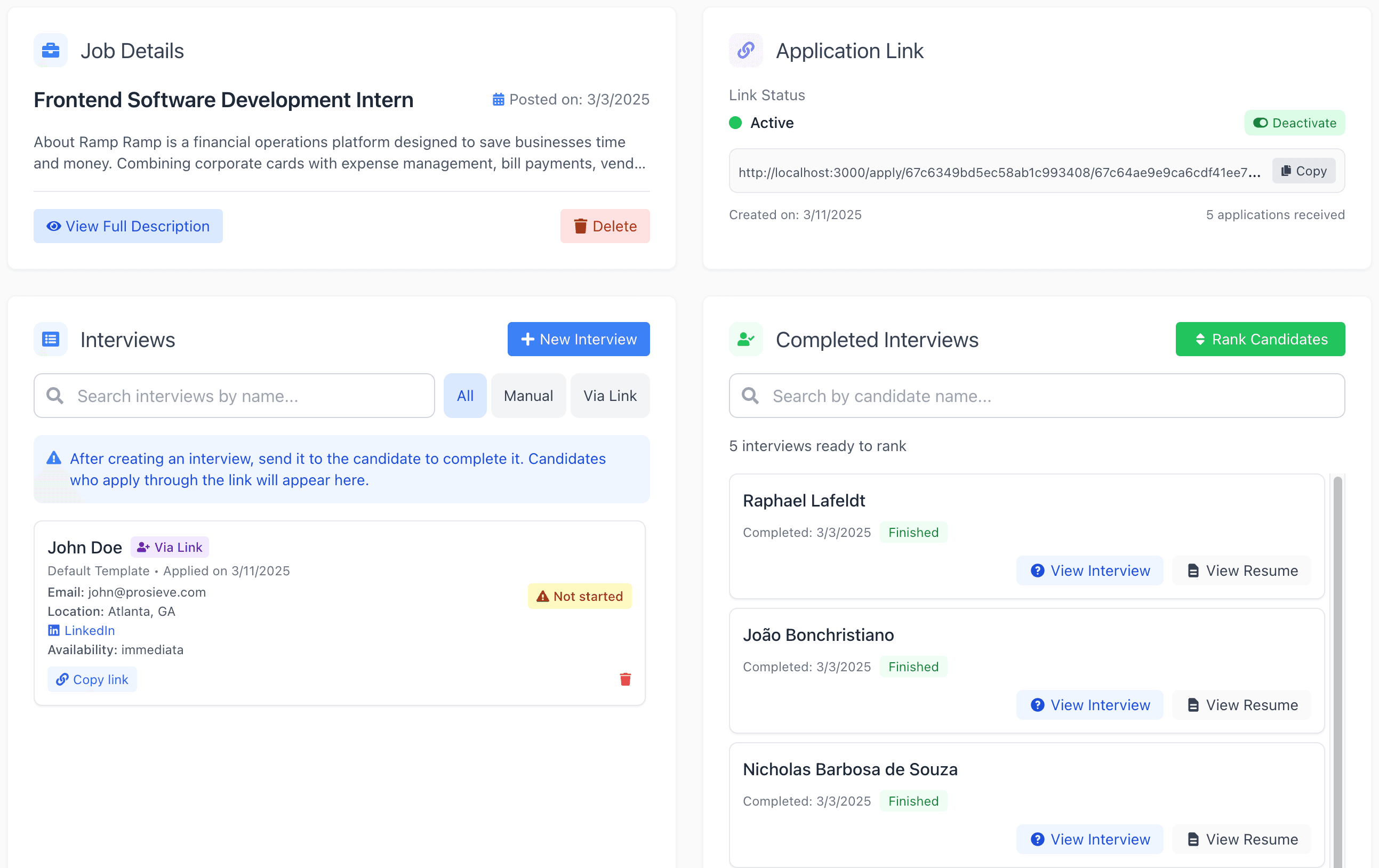The width and height of the screenshot is (1379, 868).
Task: Create a New Interview
Action: (578, 339)
